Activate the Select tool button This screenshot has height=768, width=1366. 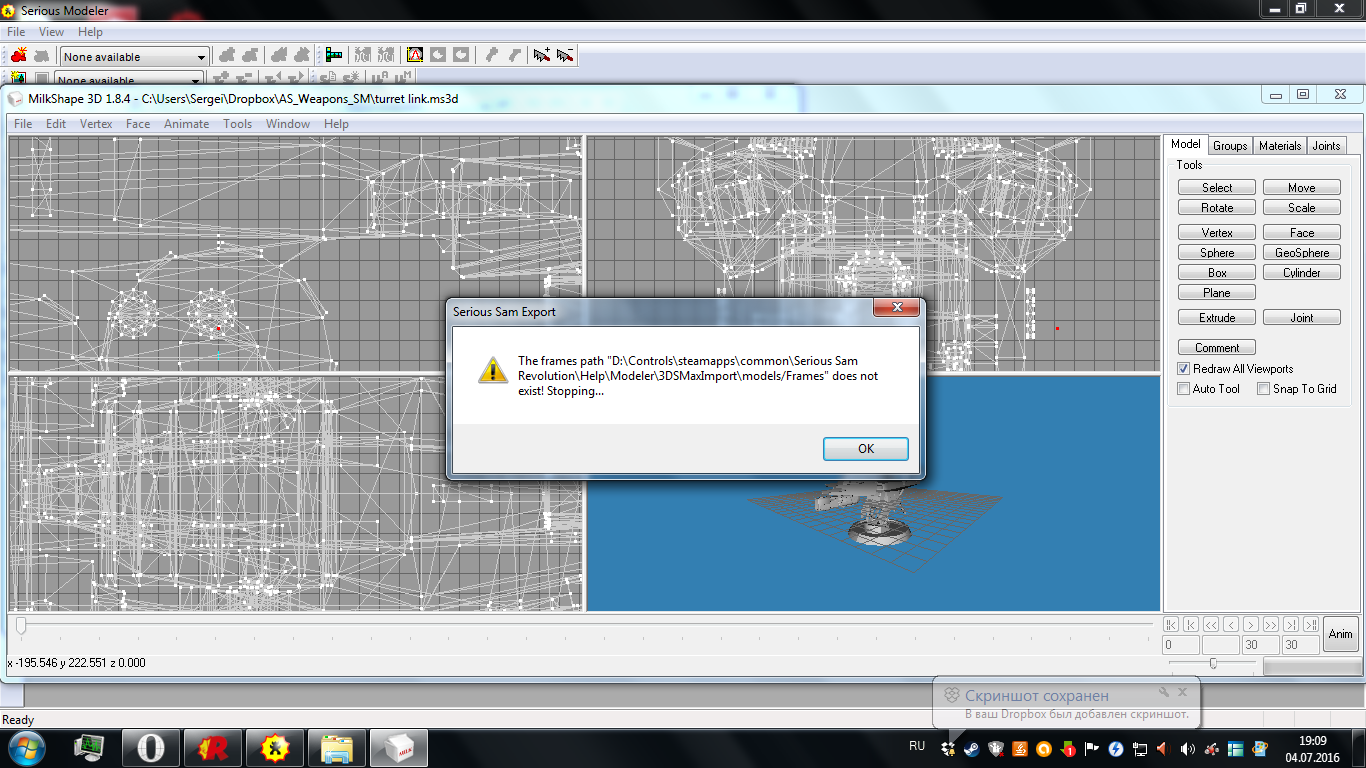tap(1217, 188)
